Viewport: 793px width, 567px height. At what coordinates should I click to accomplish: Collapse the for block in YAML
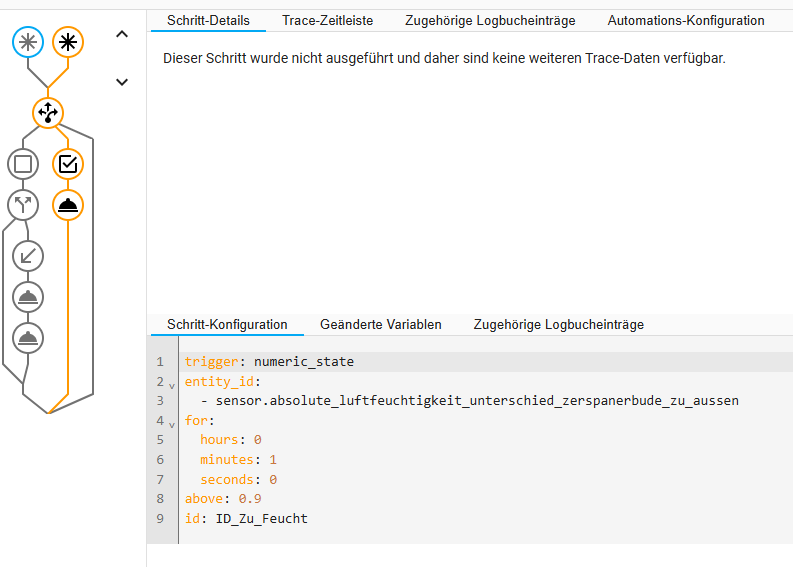(x=171, y=423)
